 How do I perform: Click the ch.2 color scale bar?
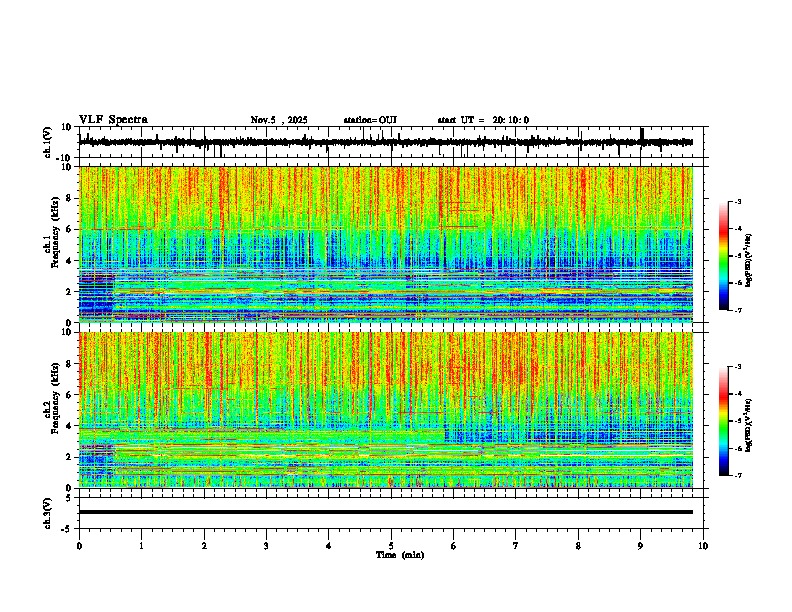click(724, 421)
